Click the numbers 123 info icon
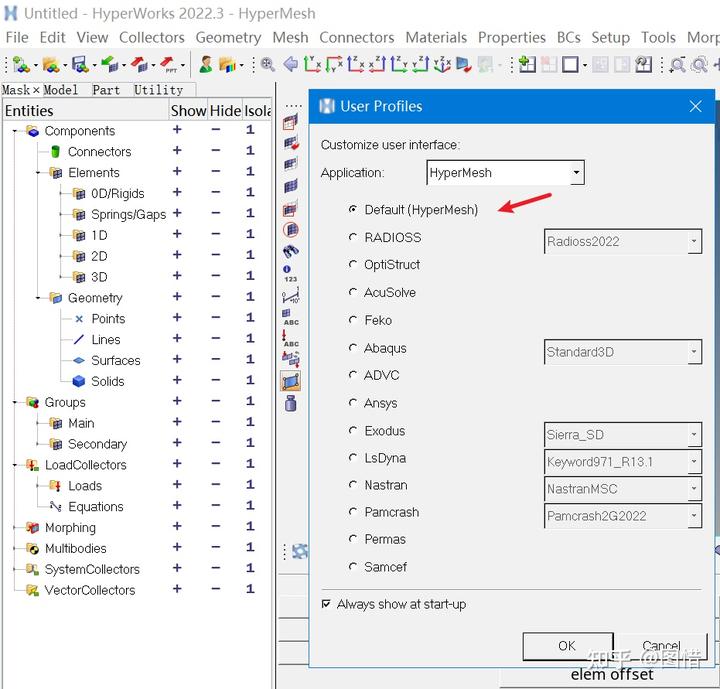 290,274
